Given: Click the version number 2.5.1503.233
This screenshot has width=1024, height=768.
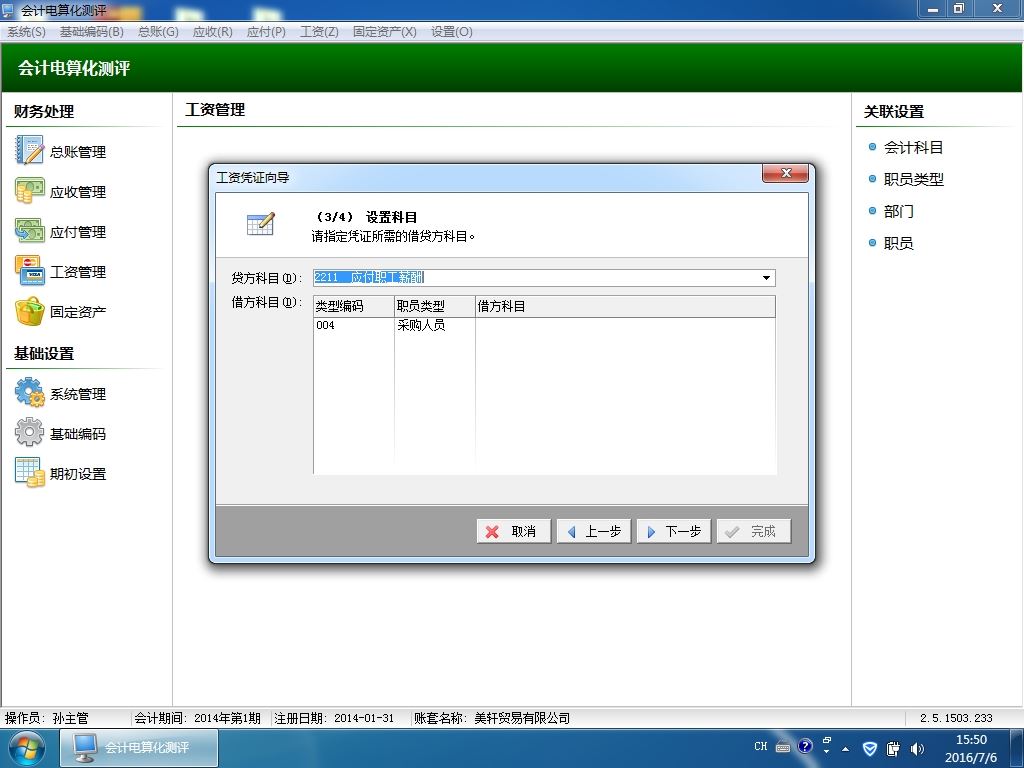Looking at the screenshot, I should click(x=956, y=718).
